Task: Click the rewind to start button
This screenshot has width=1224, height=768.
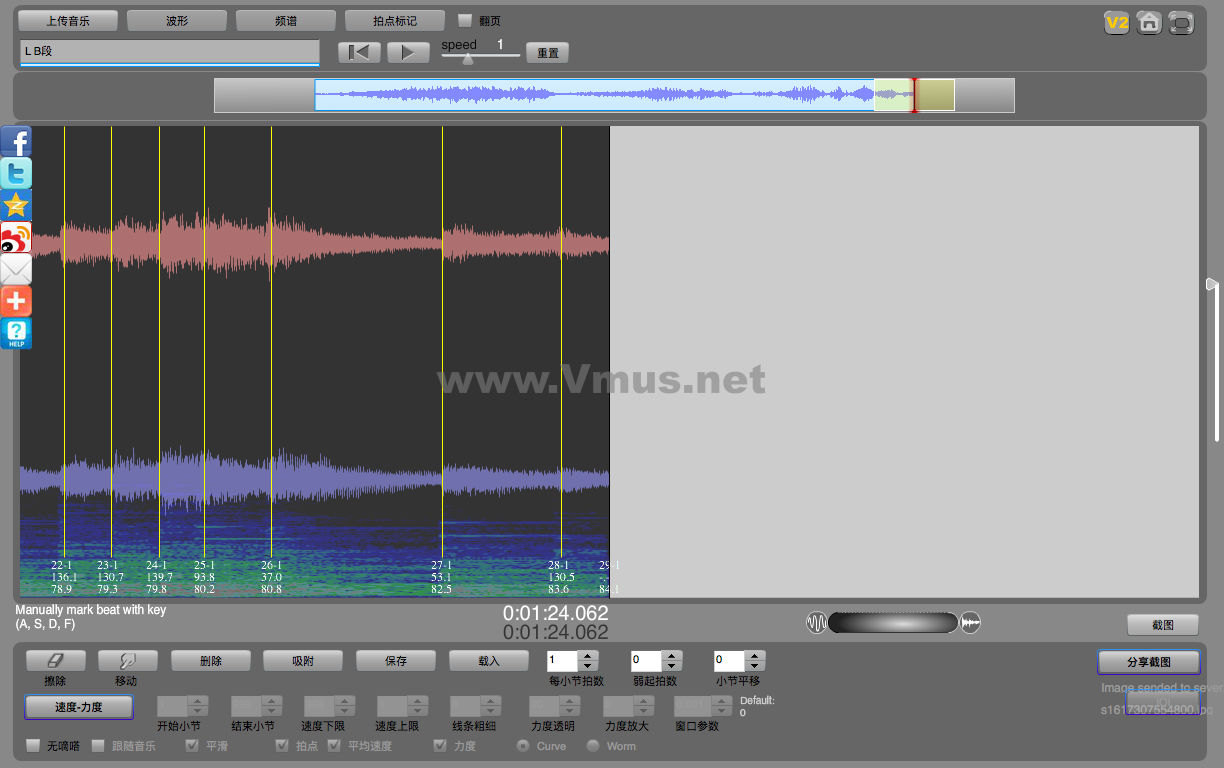Action: click(359, 53)
